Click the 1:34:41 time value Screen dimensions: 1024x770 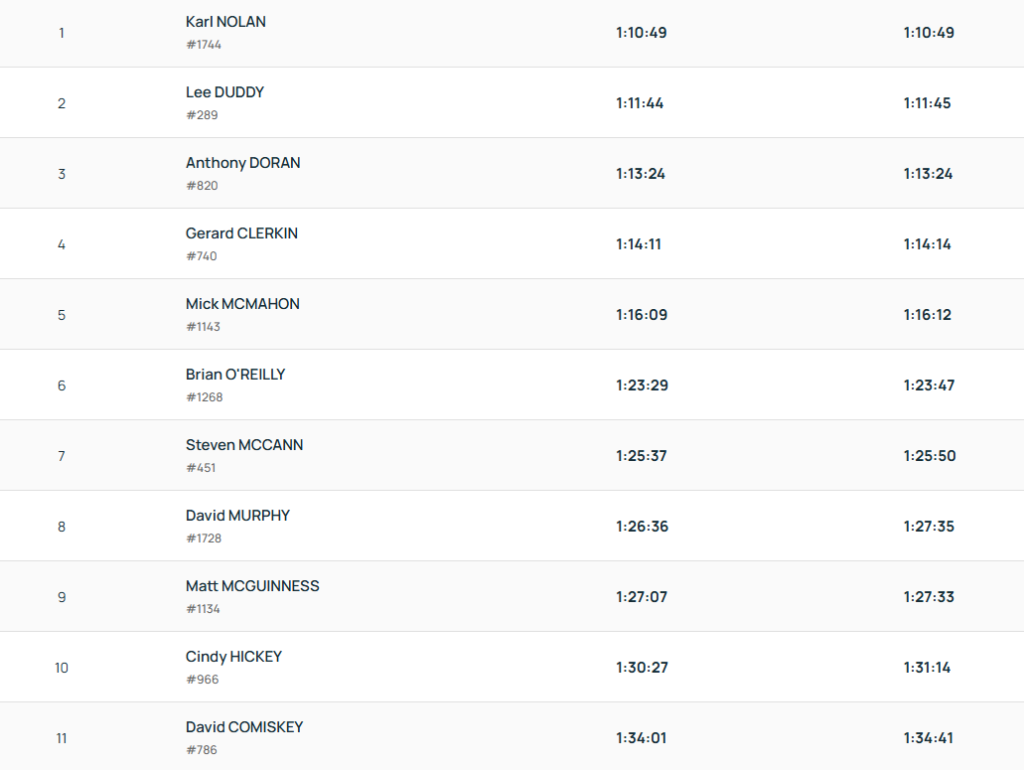click(929, 738)
